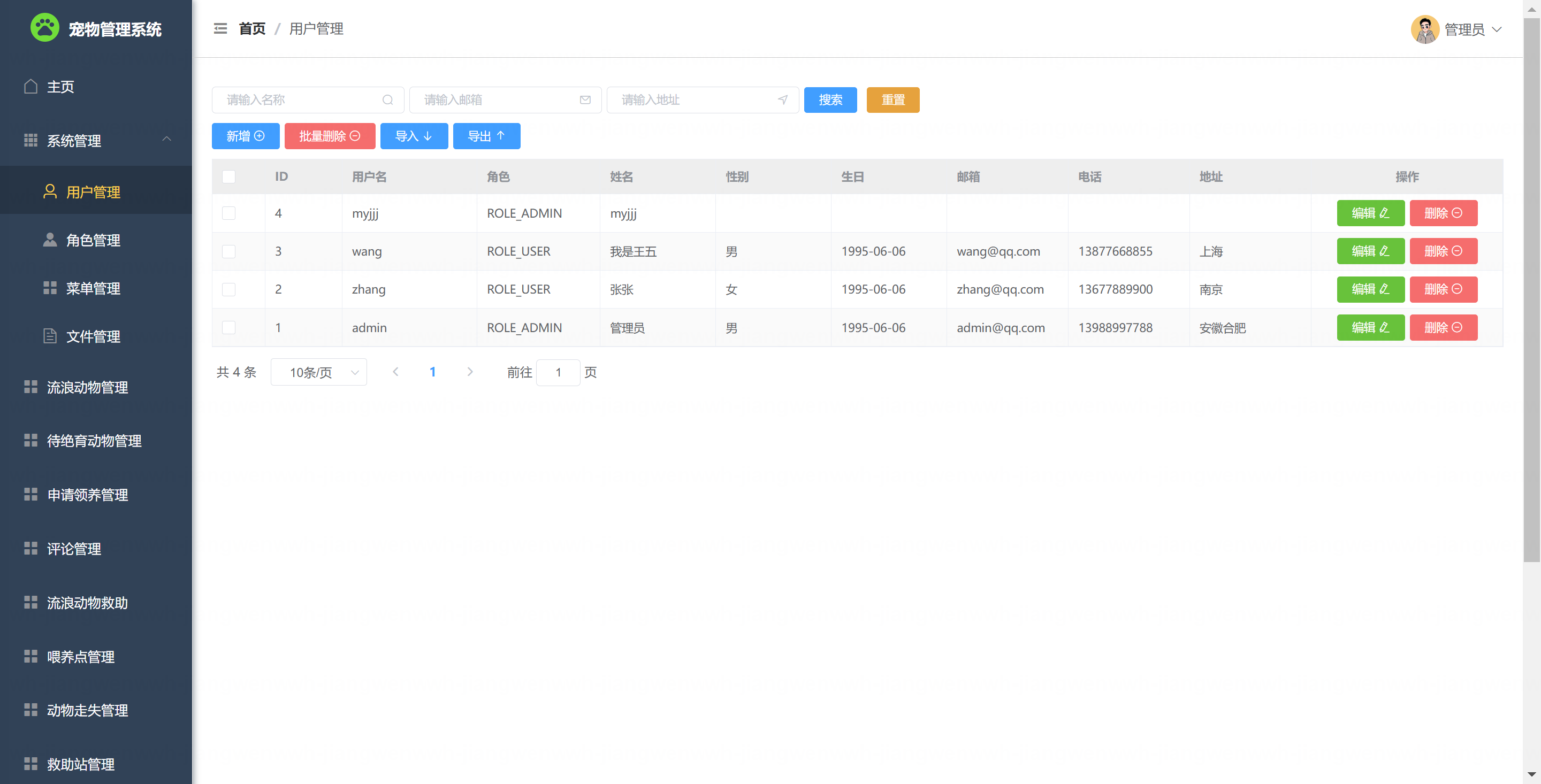Toggle the select-all header checkbox

(228, 176)
